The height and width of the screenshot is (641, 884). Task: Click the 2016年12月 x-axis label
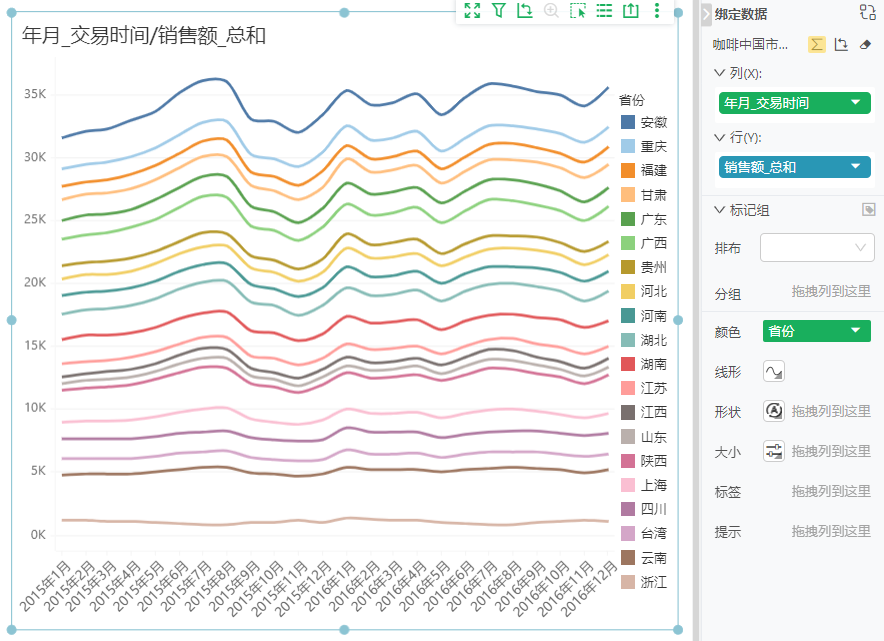pos(590,588)
